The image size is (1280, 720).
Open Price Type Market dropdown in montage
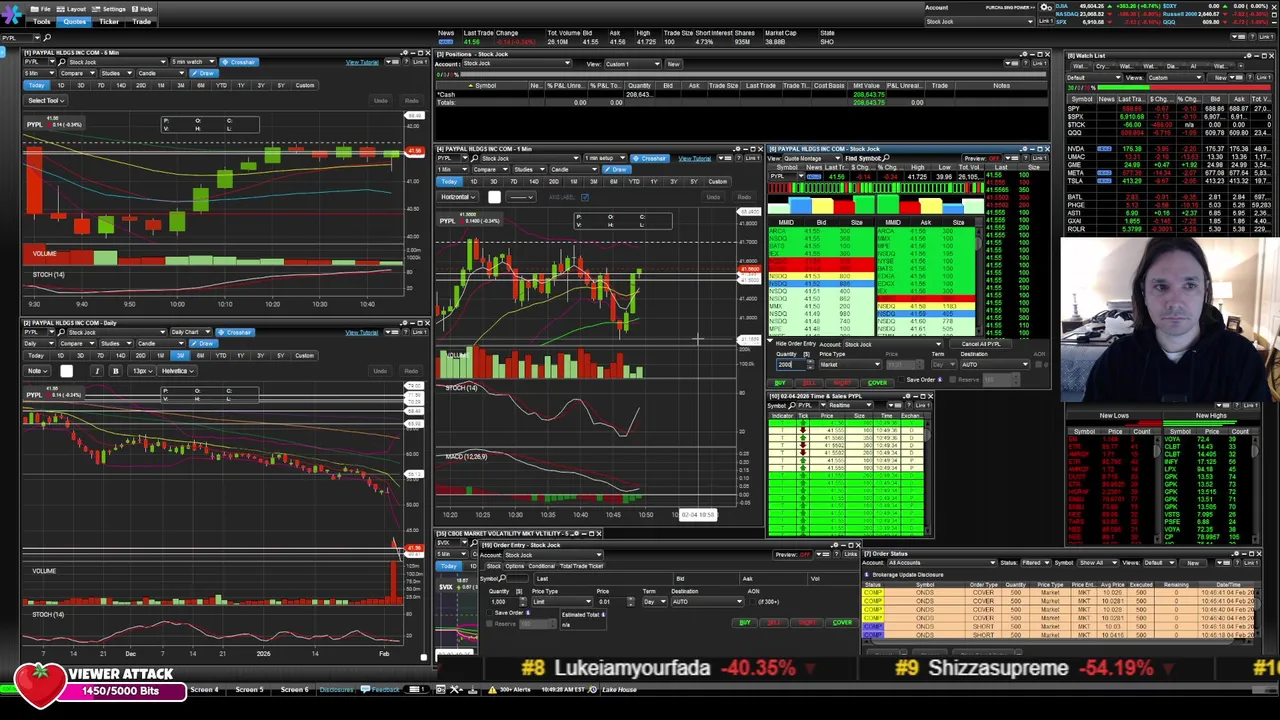pyautogui.click(x=850, y=364)
